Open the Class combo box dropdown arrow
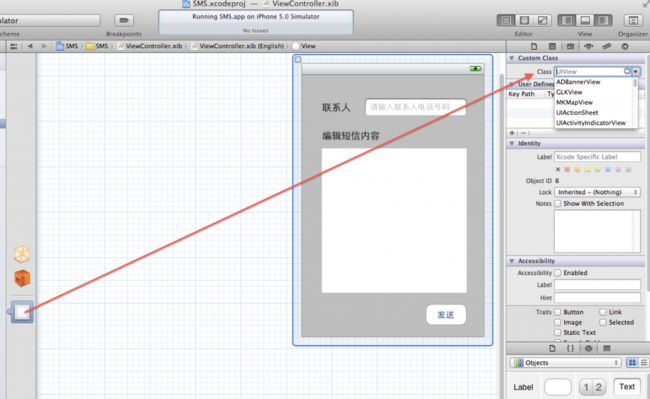 click(636, 71)
